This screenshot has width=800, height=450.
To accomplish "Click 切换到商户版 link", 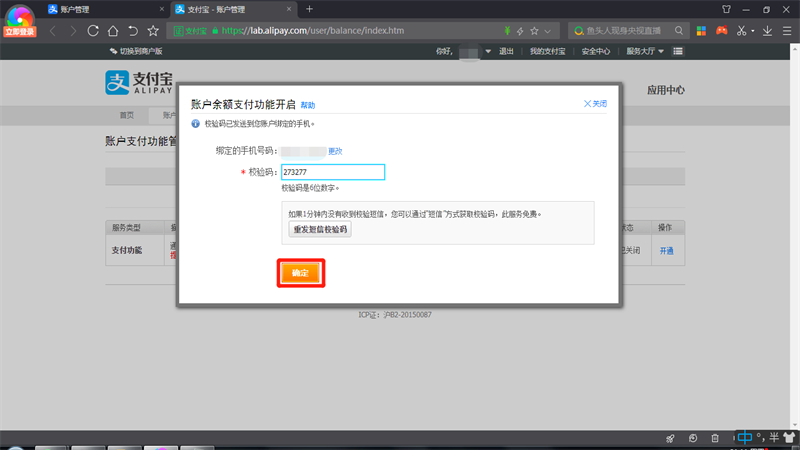I will 136,51.
